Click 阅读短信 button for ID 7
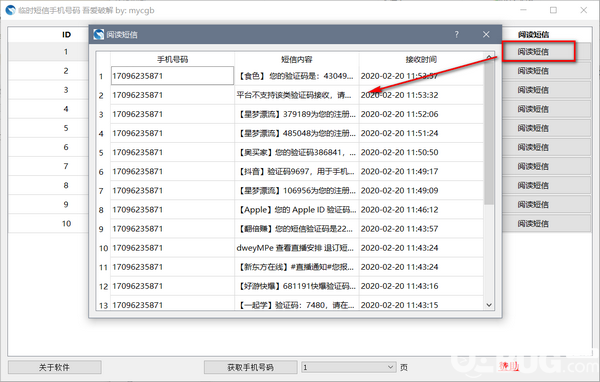Image resolution: width=600 pixels, height=382 pixels. pyautogui.click(x=546, y=167)
